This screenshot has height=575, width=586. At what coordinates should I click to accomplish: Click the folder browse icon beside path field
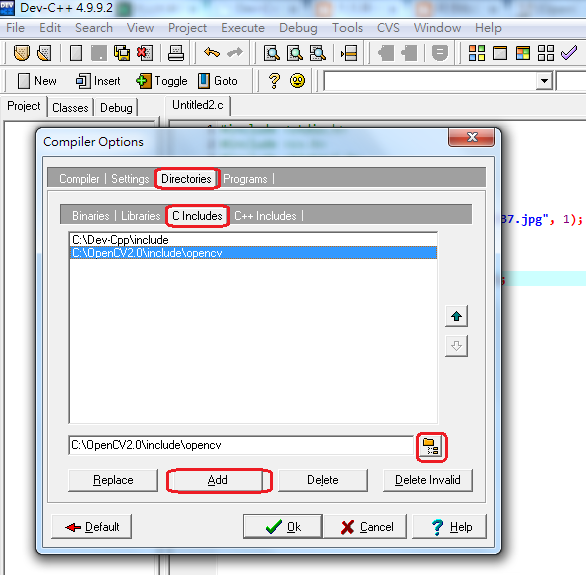click(431, 446)
